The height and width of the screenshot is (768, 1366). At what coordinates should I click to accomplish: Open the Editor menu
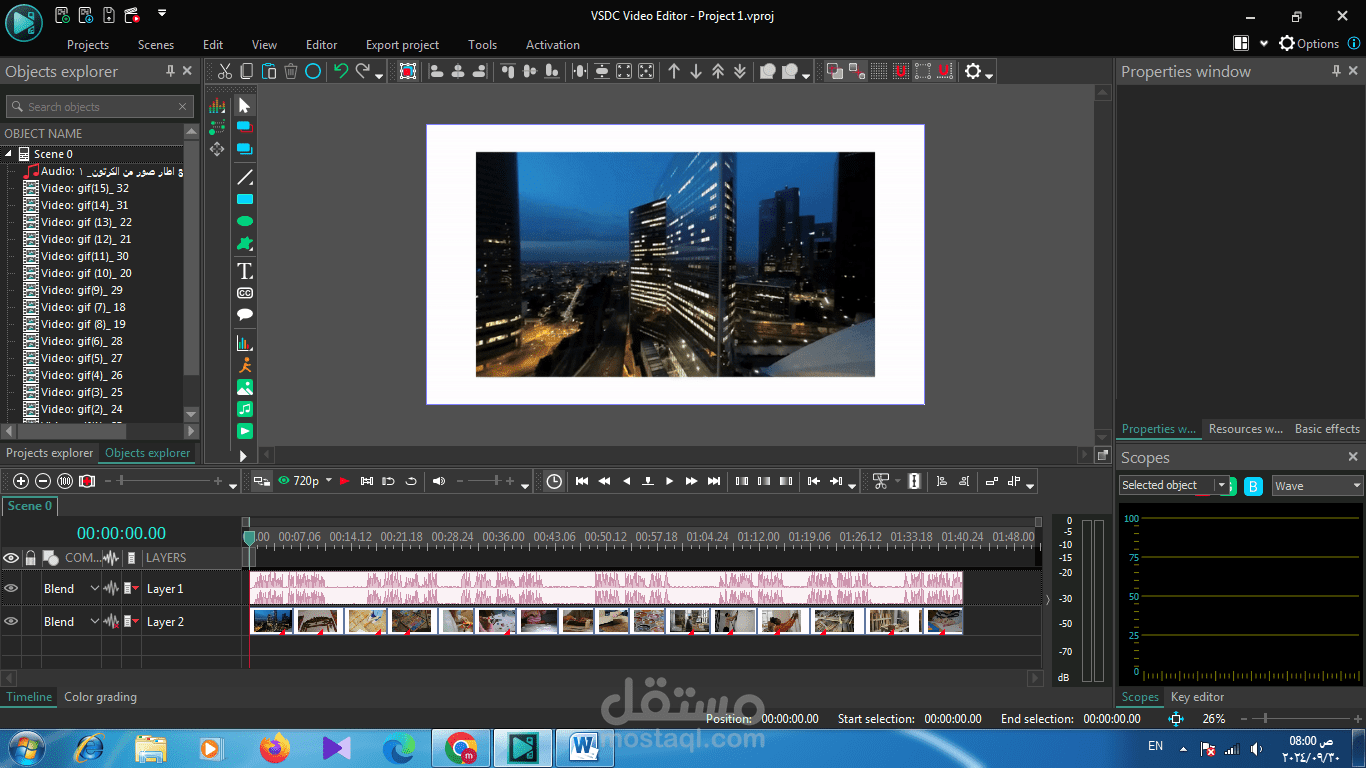tap(322, 45)
